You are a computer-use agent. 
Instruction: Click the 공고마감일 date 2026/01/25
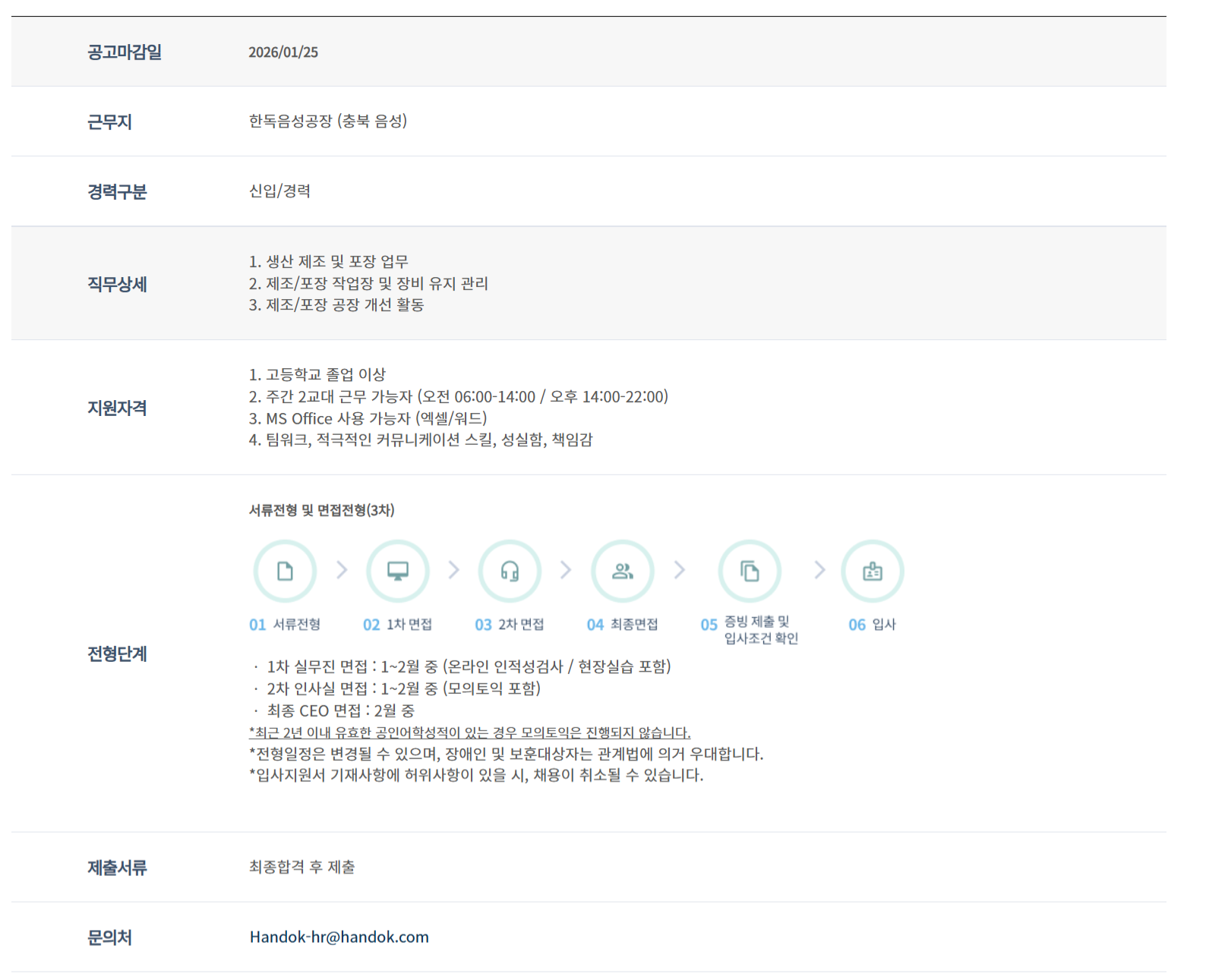click(x=283, y=52)
